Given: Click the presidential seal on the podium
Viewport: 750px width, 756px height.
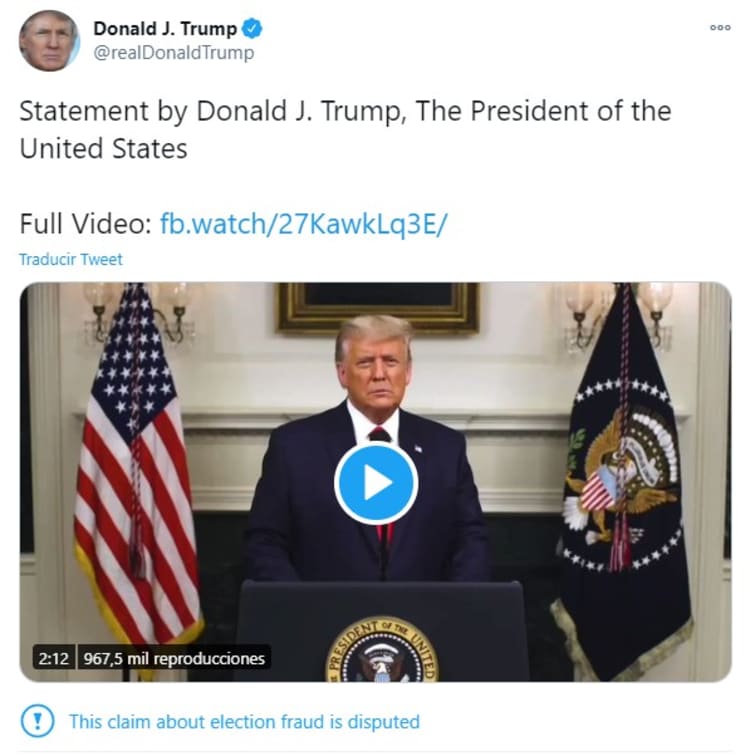Looking at the screenshot, I should pos(382,649).
